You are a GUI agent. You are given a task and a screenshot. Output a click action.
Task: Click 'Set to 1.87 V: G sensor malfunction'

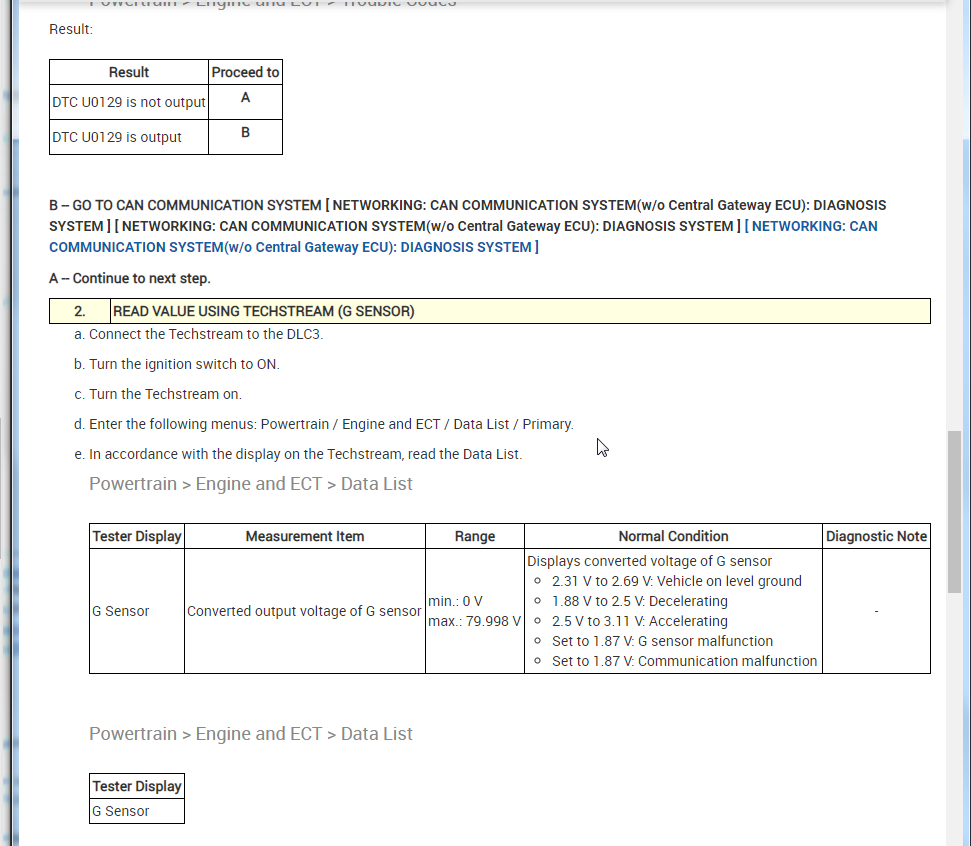click(x=663, y=641)
